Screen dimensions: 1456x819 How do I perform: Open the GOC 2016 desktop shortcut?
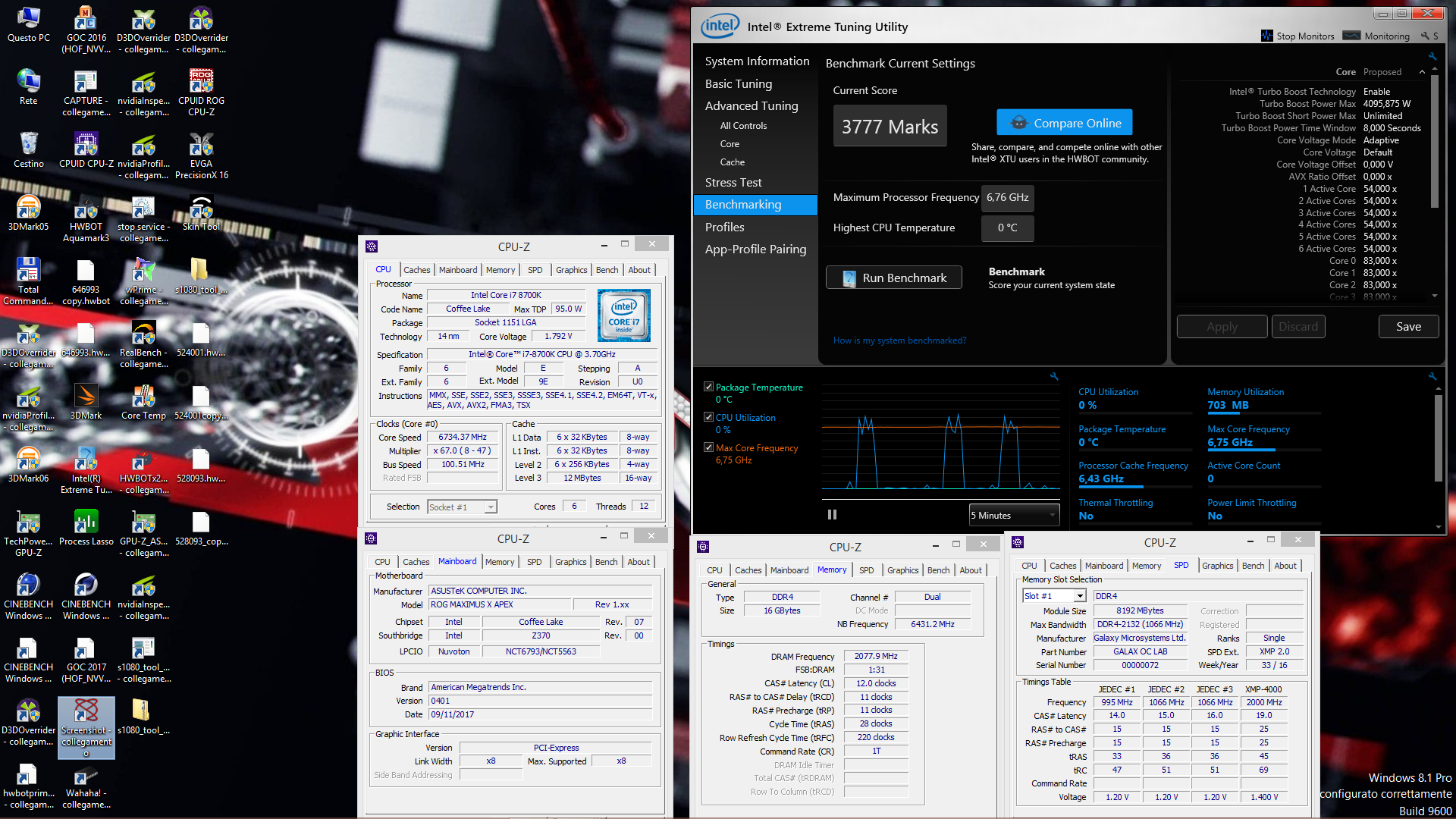(86, 30)
